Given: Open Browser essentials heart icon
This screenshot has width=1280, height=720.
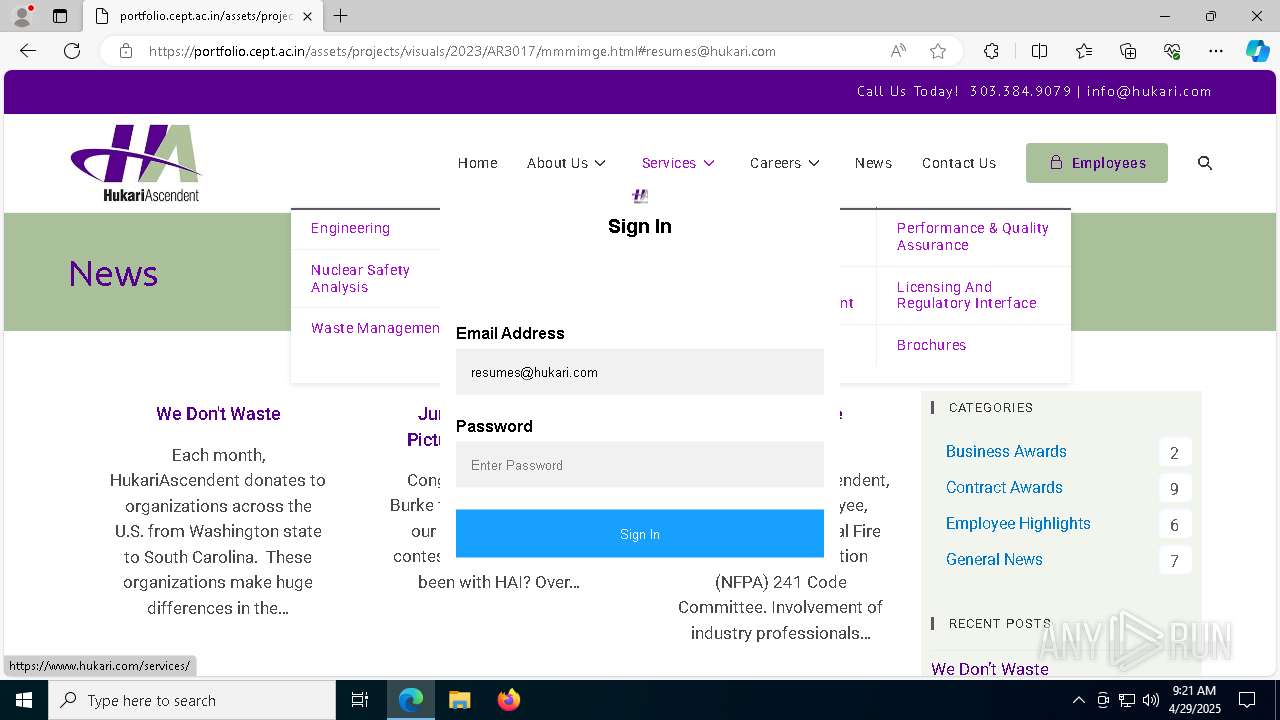Looking at the screenshot, I should click(x=1172, y=51).
